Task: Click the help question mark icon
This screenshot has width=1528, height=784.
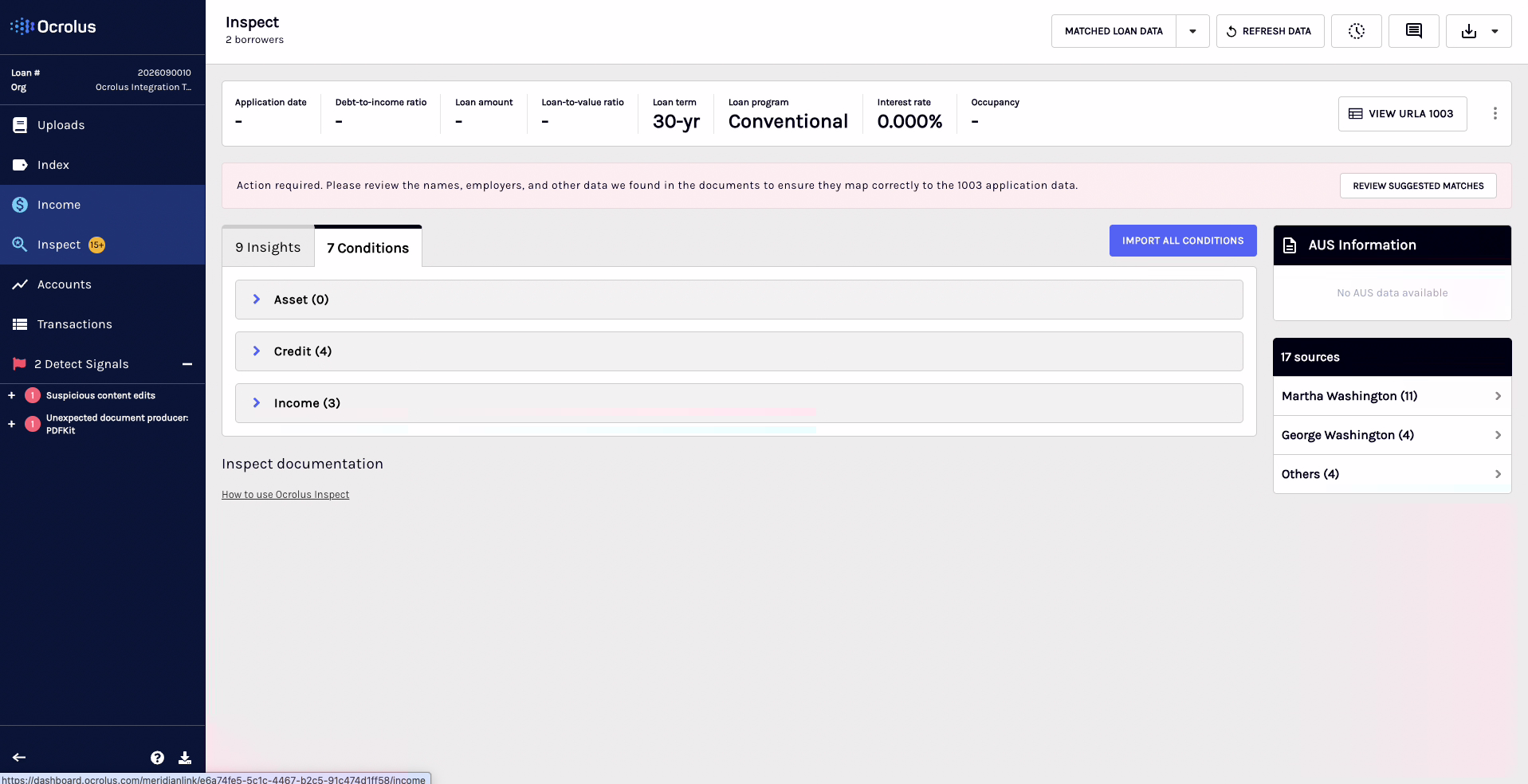Action: (x=157, y=758)
